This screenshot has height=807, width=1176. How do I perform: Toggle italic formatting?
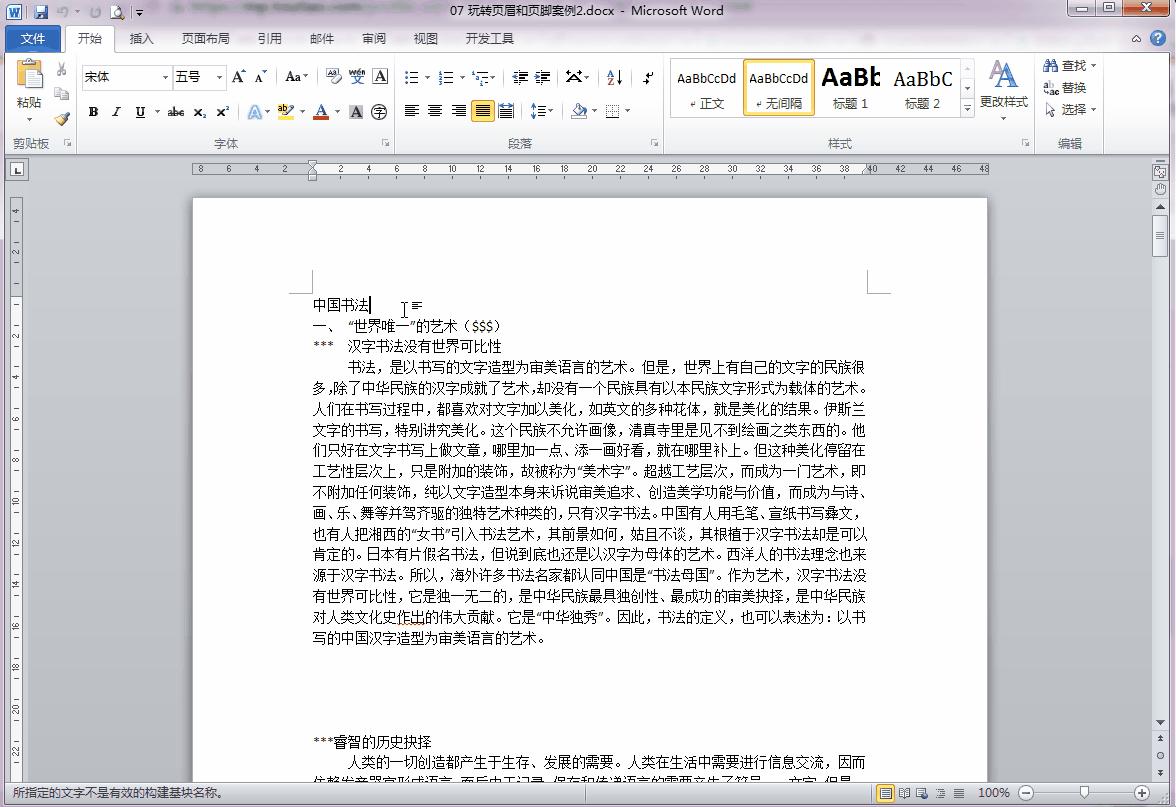tap(117, 112)
